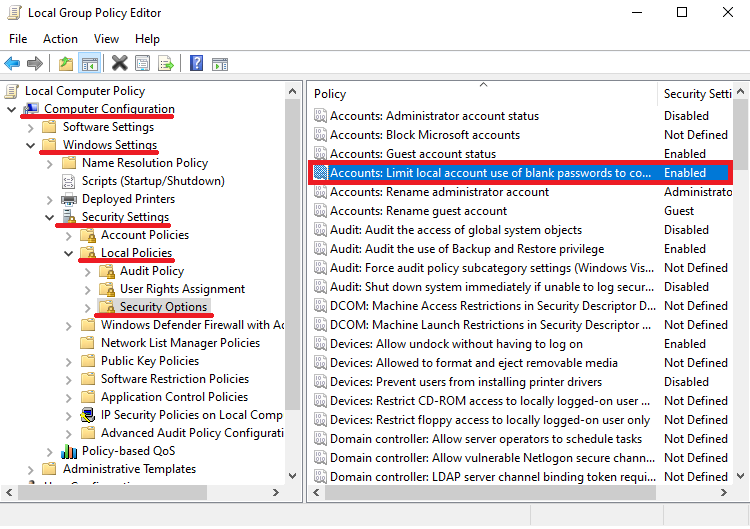This screenshot has width=750, height=529.
Task: Click the Policy-based QoS chart icon
Action: coord(69,451)
